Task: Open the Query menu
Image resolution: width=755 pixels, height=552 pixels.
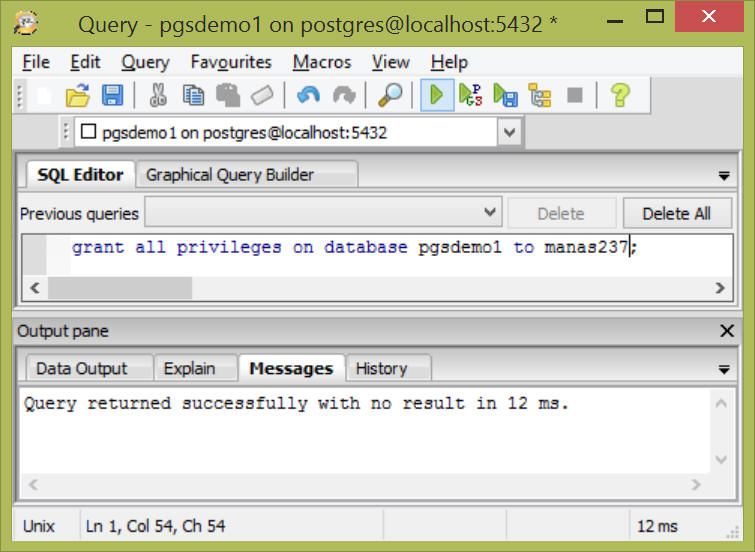Action: point(145,62)
